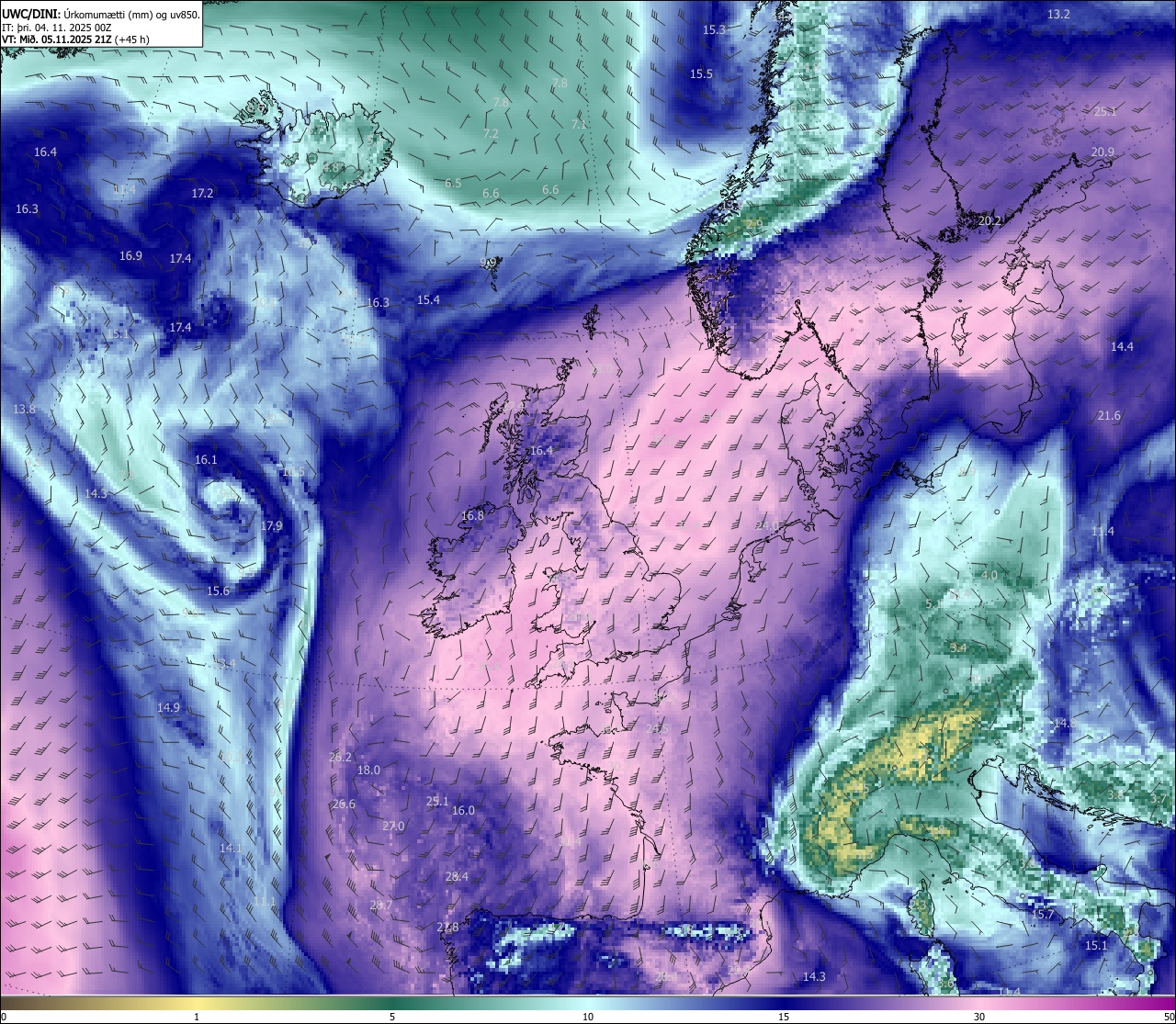
Task: Select the 16.9 map value
Action: [130, 256]
